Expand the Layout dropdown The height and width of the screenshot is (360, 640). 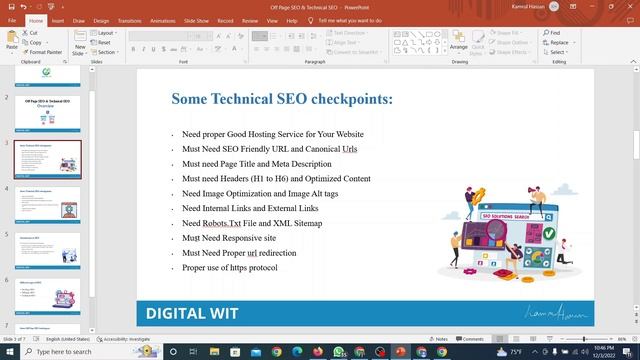tap(104, 33)
